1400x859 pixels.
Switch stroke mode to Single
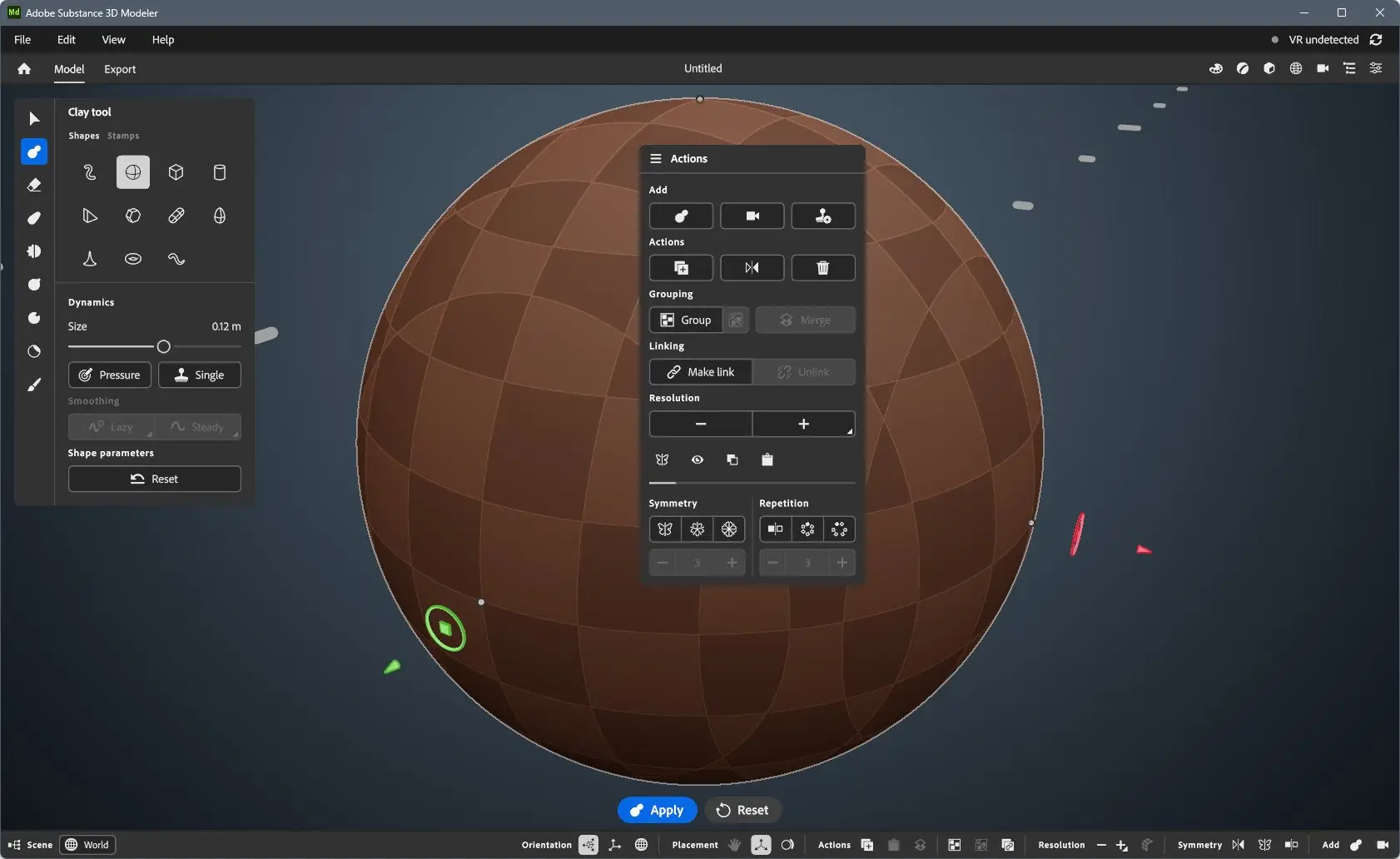[x=199, y=375]
